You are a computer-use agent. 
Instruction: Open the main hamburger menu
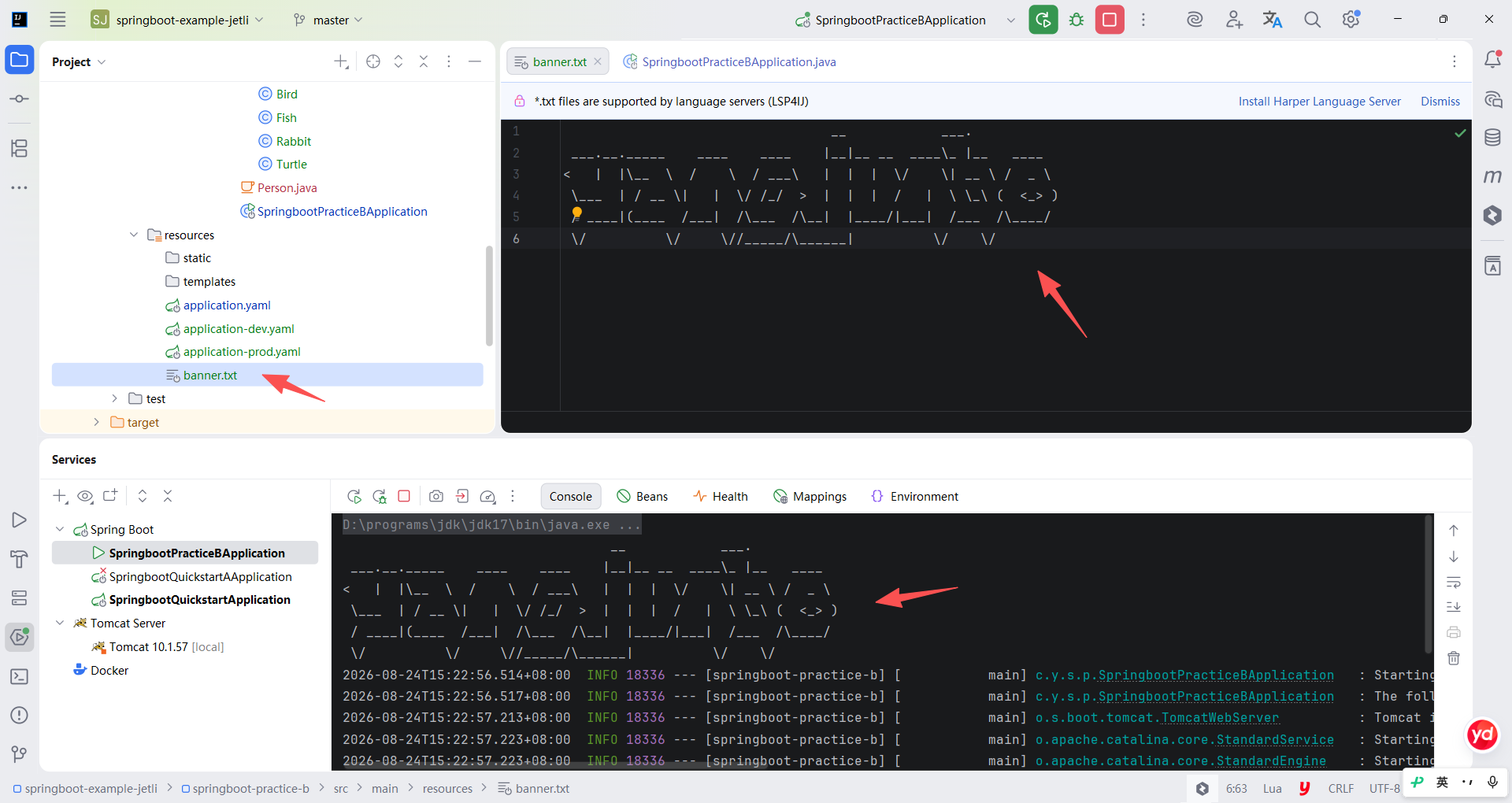(x=57, y=20)
